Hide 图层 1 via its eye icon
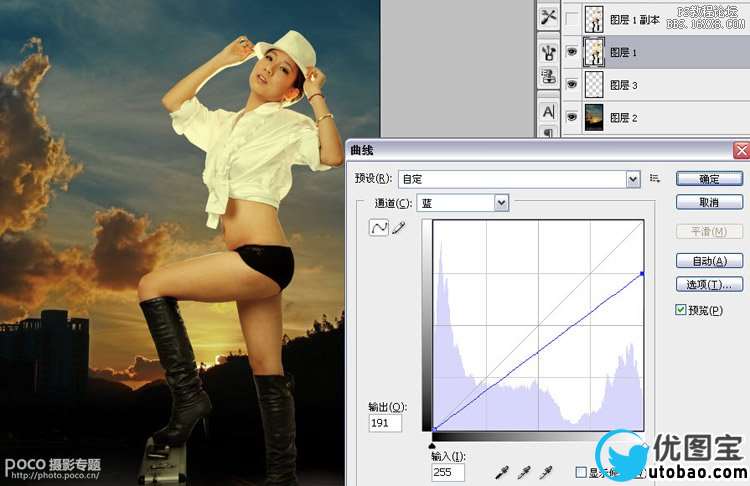The width and height of the screenshot is (750, 486). (x=572, y=52)
